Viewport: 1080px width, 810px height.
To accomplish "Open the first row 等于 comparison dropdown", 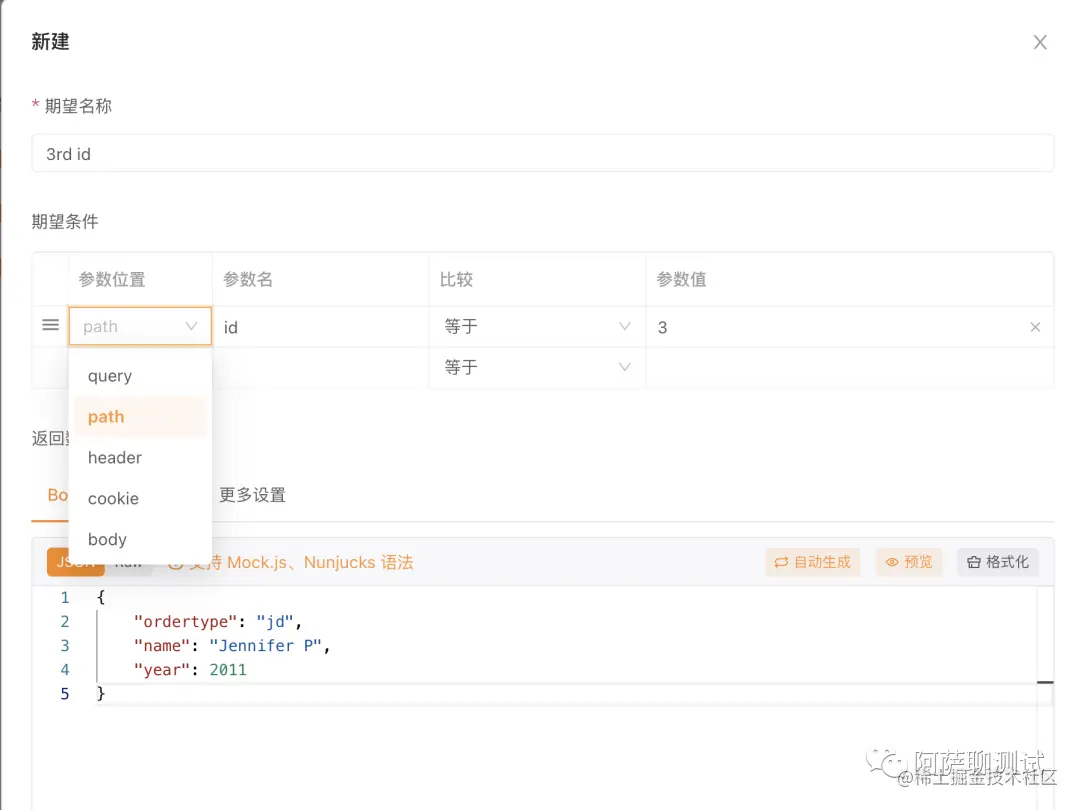I will tap(537, 326).
